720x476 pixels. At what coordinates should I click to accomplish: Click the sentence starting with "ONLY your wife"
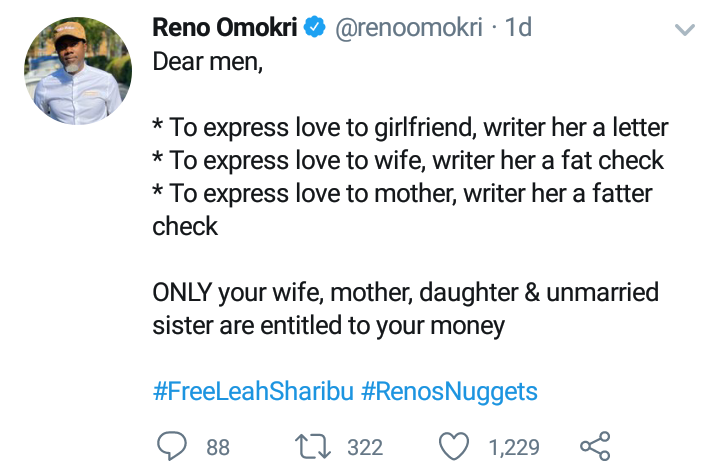[x=405, y=293]
